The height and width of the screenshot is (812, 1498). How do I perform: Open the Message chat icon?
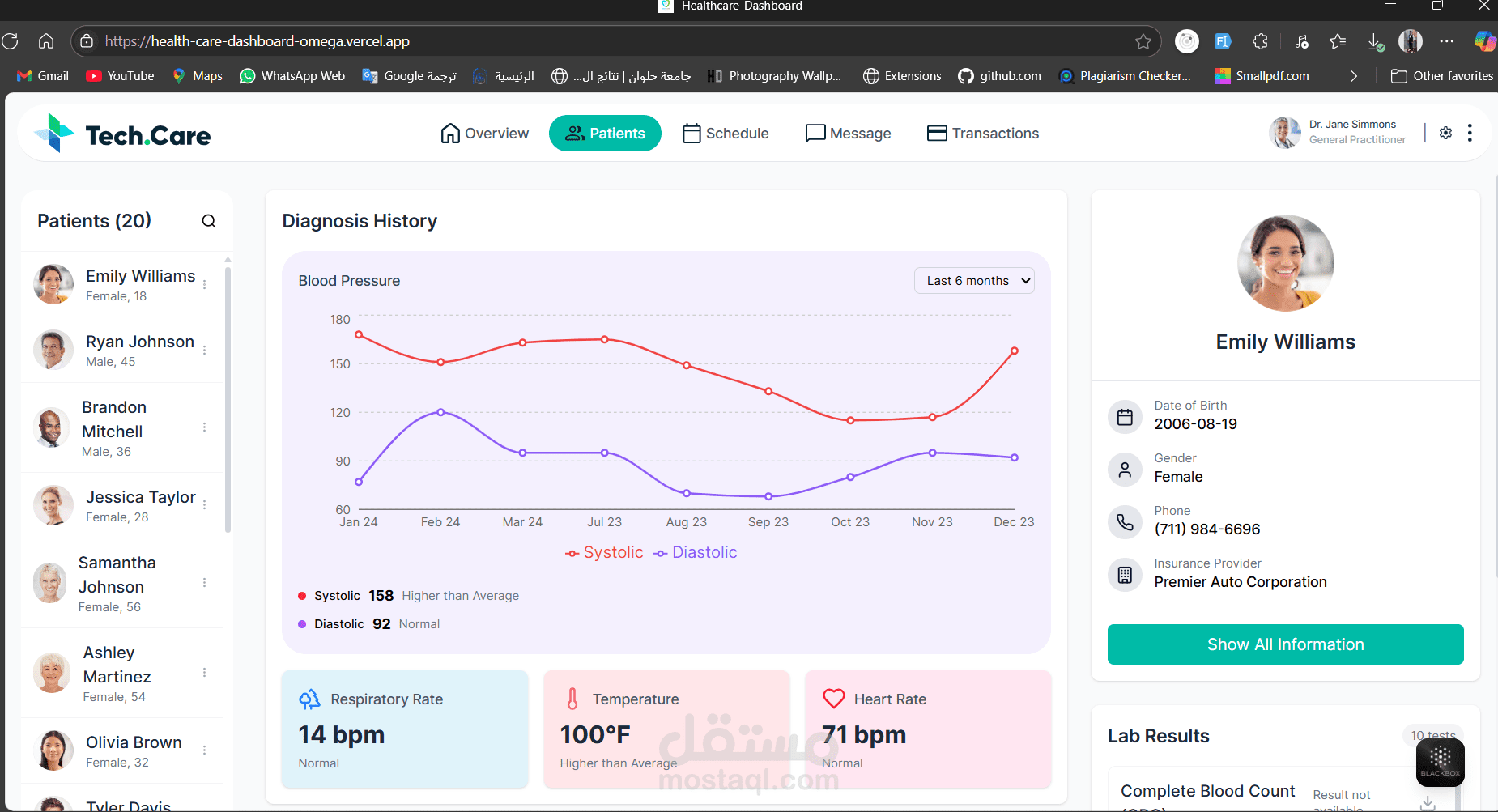coord(815,133)
